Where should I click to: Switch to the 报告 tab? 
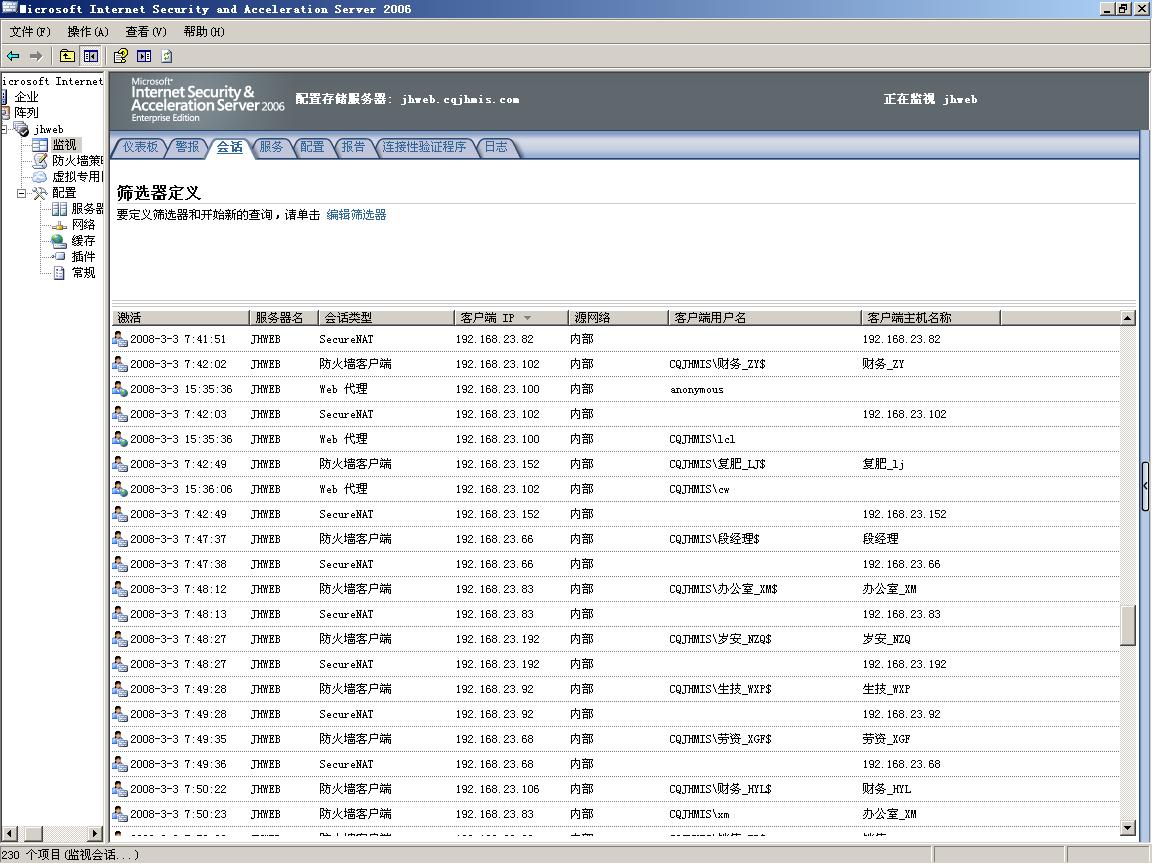click(x=353, y=147)
